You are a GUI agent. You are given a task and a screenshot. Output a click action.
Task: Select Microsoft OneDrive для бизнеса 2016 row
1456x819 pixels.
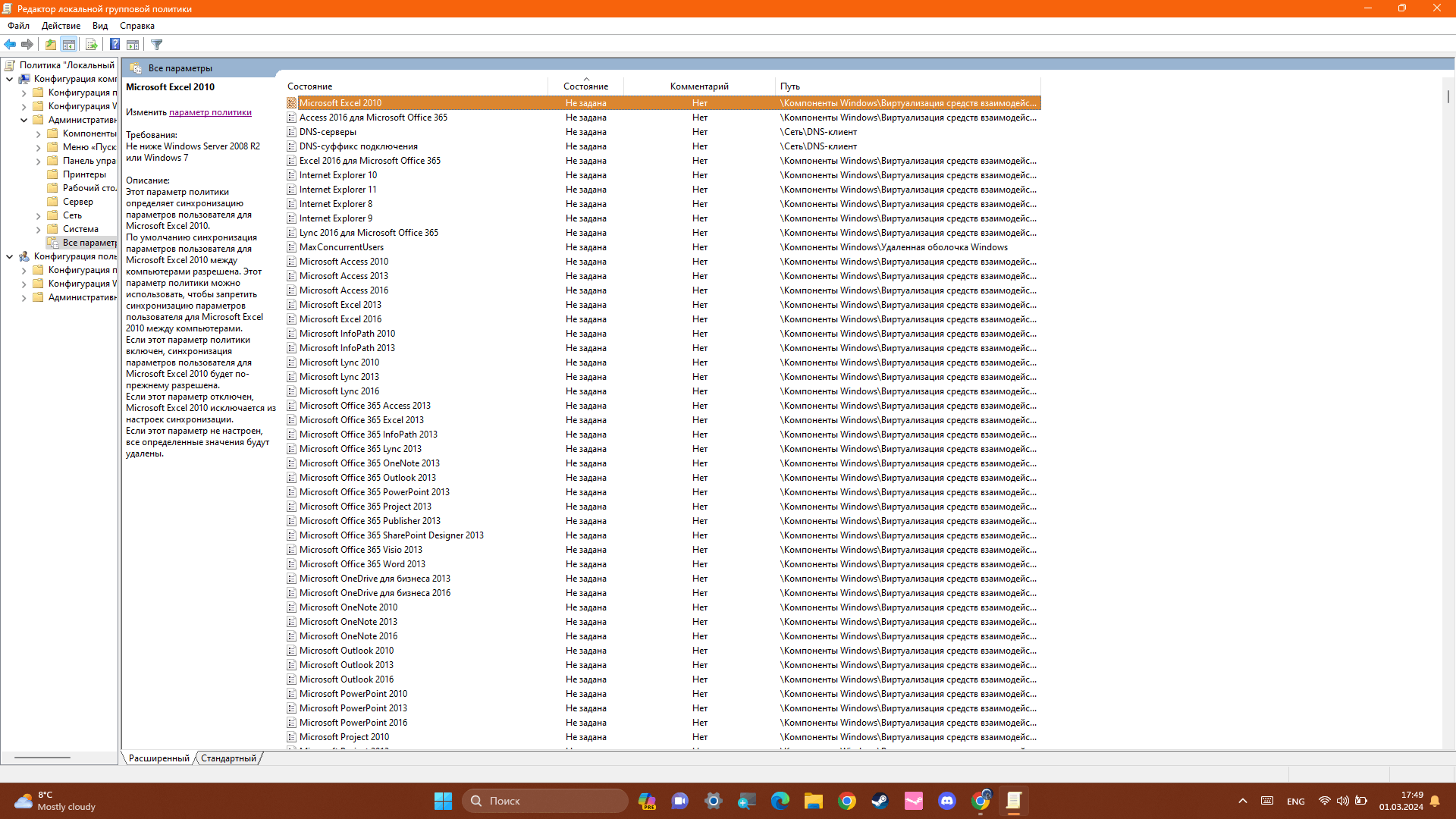(x=663, y=593)
